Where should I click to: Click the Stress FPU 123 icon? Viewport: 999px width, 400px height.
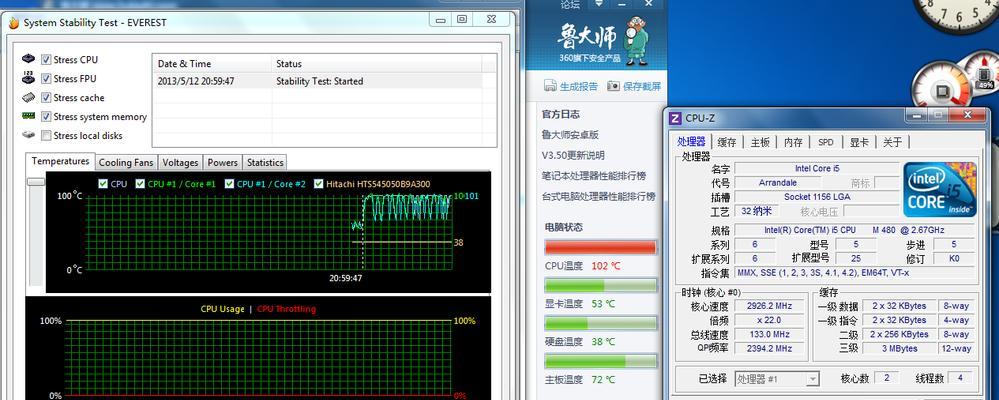[29, 78]
